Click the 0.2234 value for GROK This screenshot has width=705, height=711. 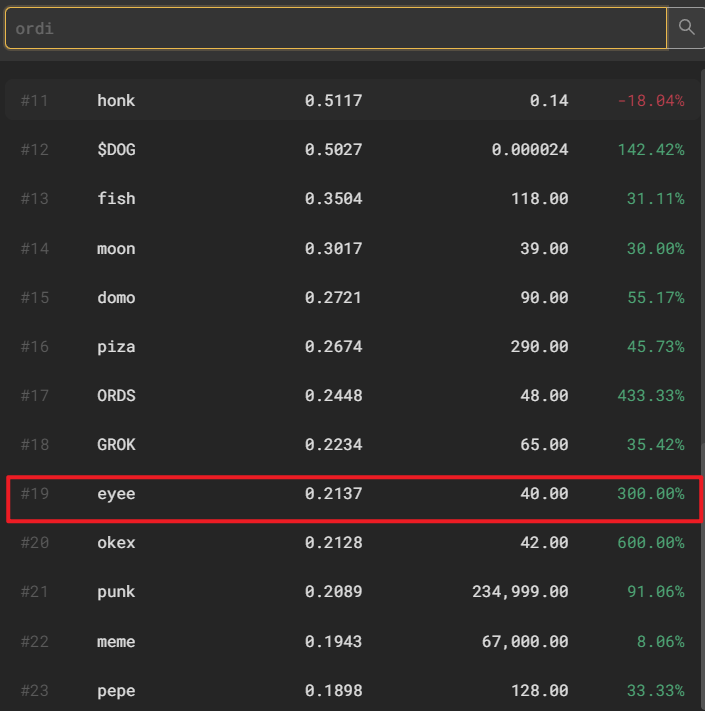[333, 444]
